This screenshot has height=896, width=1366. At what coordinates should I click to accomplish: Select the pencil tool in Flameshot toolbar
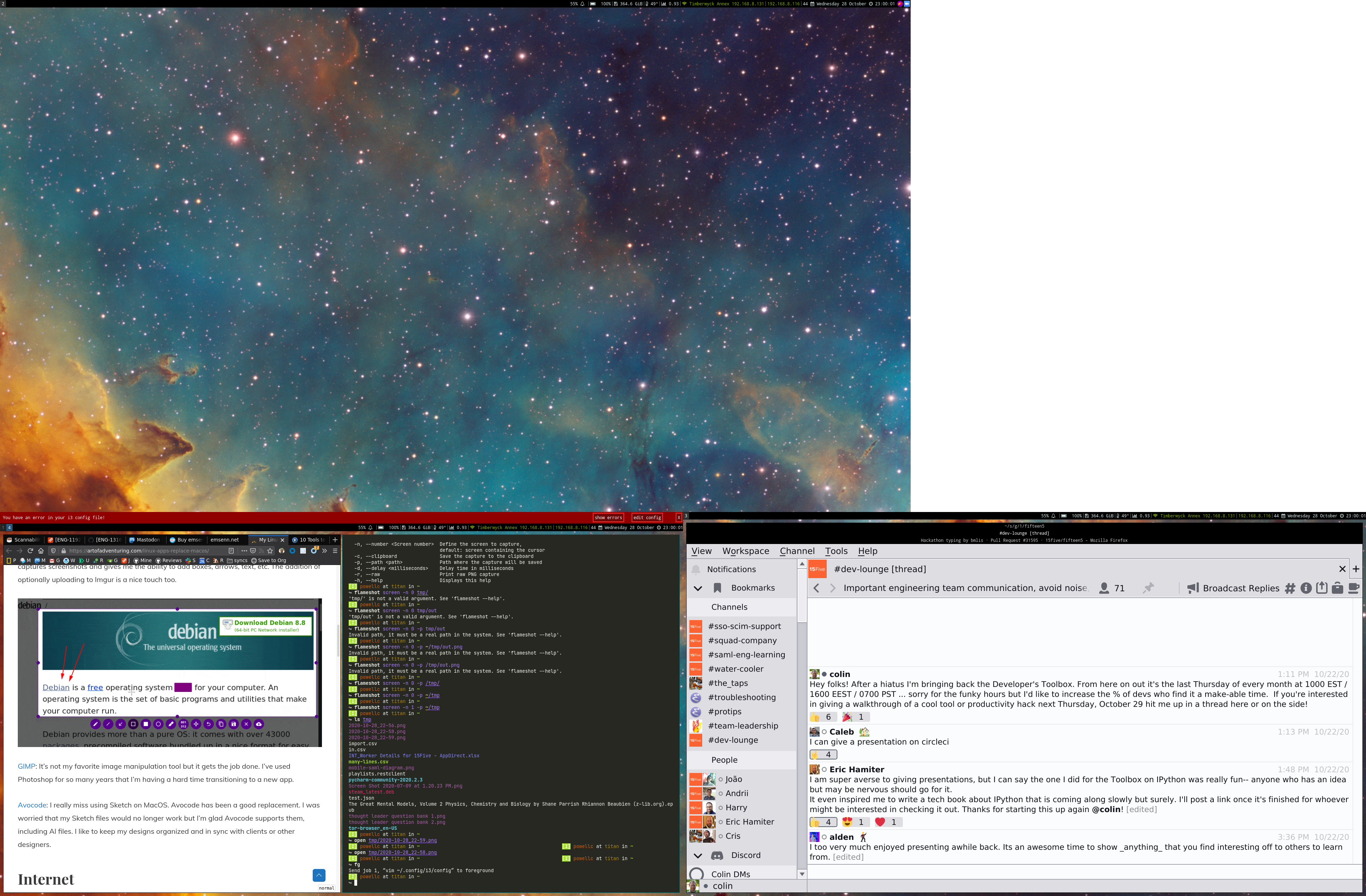coord(95,724)
